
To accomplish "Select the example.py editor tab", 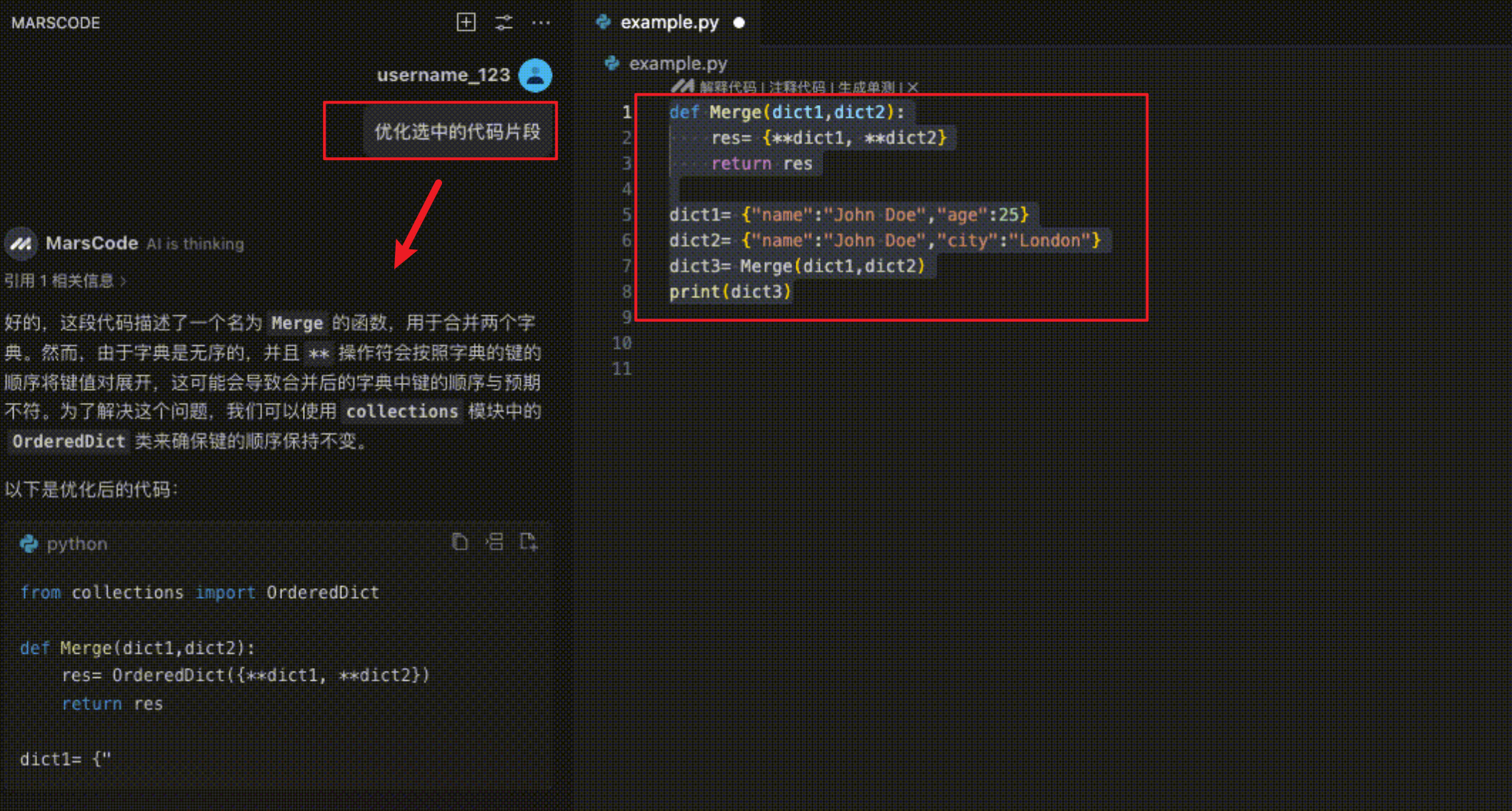I will (669, 22).
